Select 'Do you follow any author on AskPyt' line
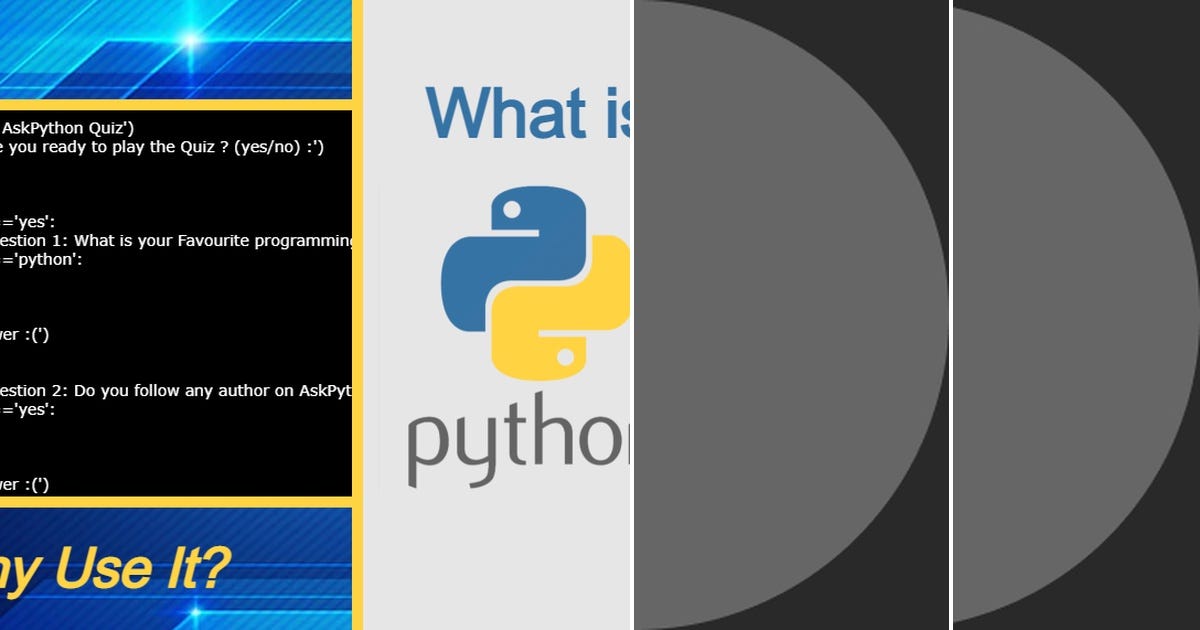The height and width of the screenshot is (630, 1200). [176, 391]
